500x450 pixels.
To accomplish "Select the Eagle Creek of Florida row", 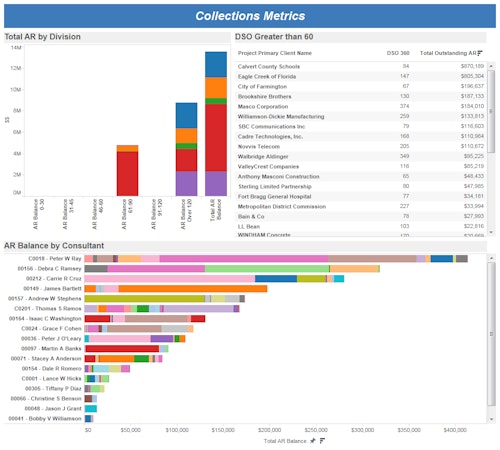I will tap(361, 76).
